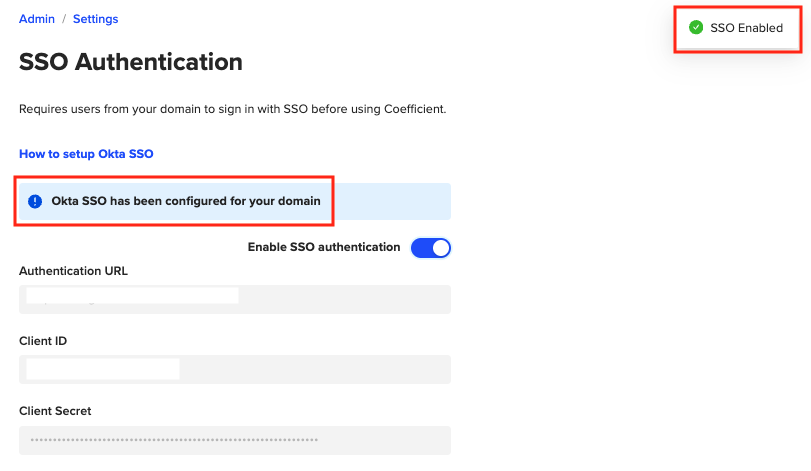The image size is (811, 471).
Task: Focus the Authentication URL input field
Action: (x=235, y=299)
